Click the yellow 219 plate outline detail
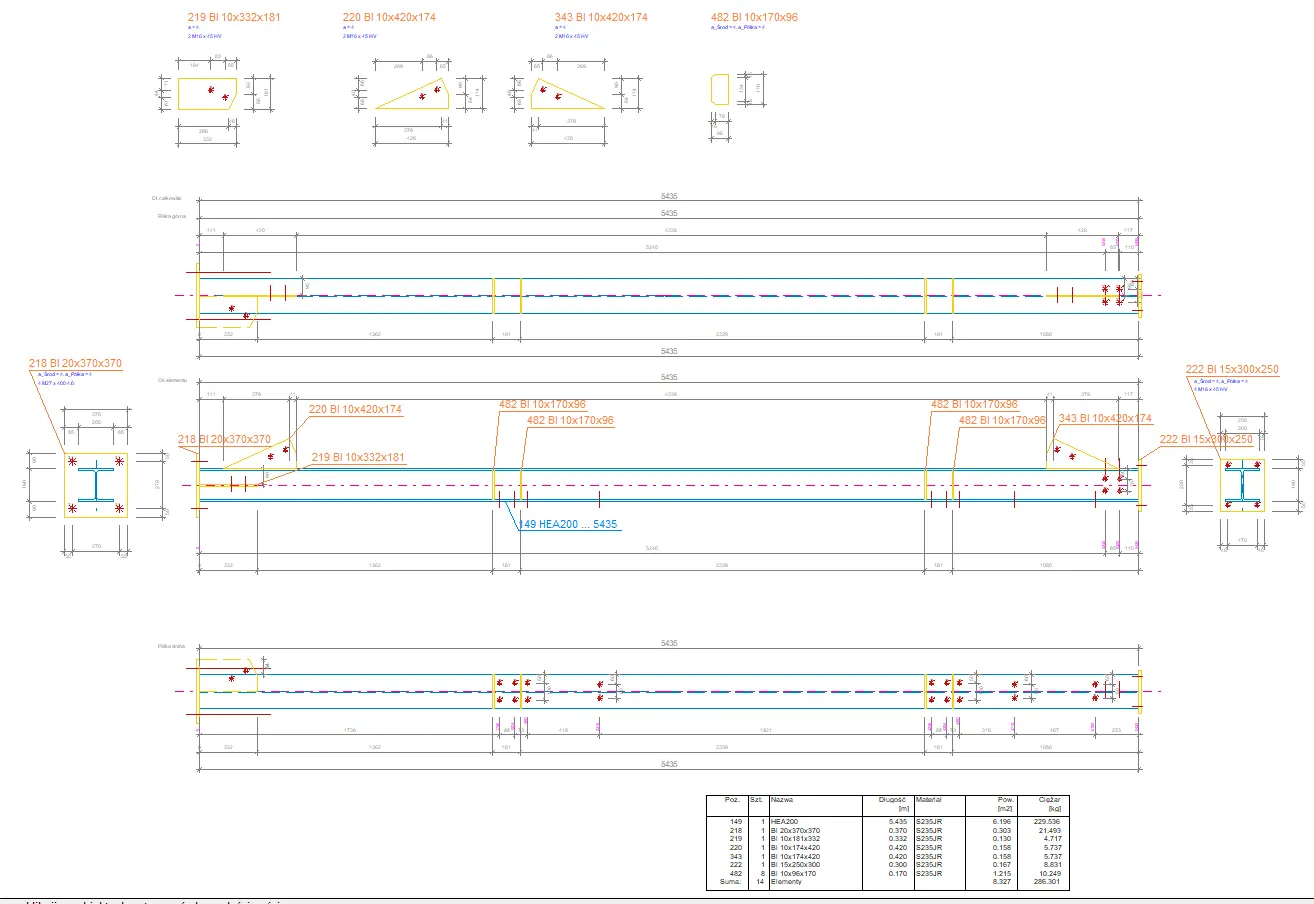 click(x=206, y=93)
